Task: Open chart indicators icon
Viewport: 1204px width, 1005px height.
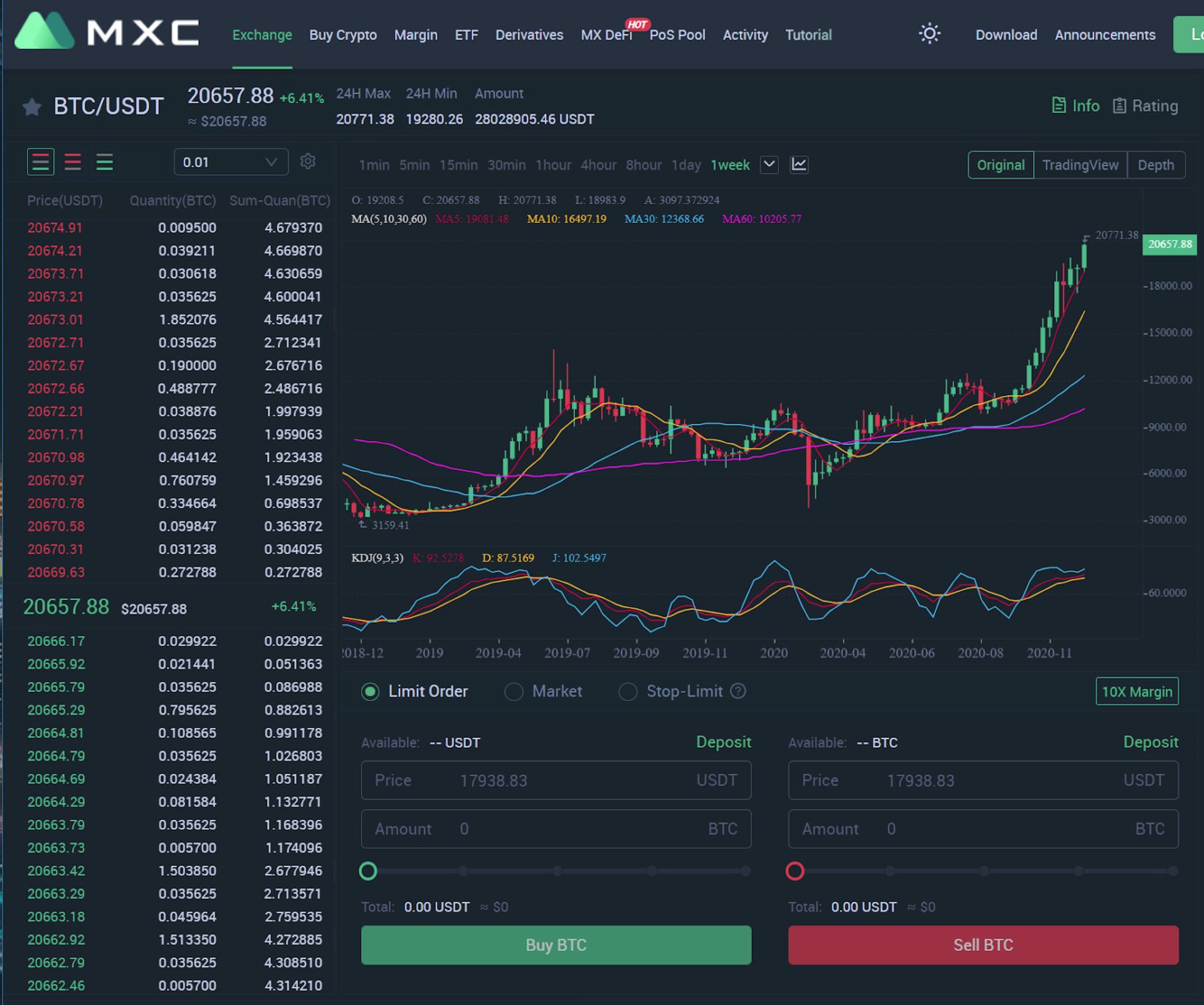Action: (799, 165)
